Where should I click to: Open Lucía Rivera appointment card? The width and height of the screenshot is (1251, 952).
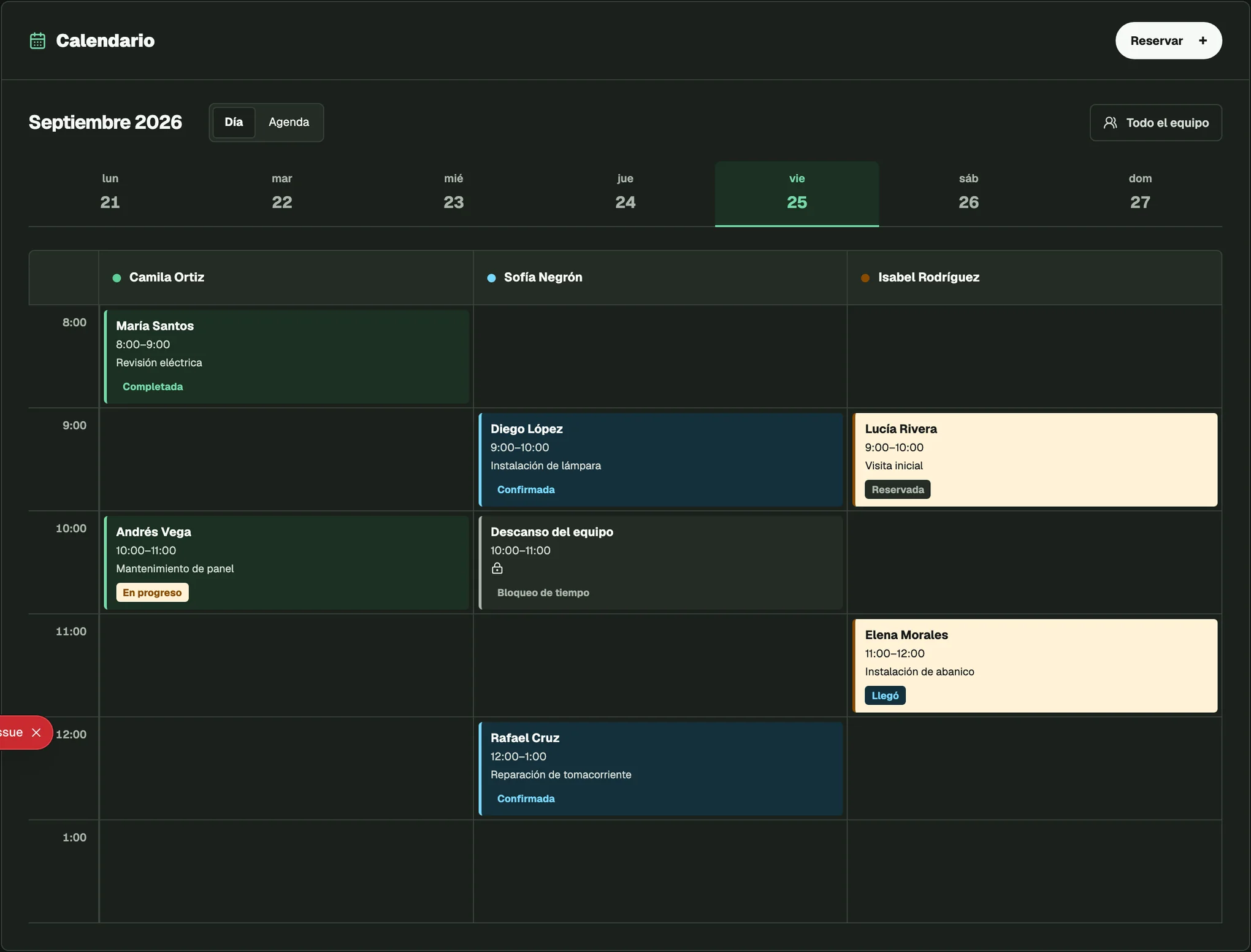tap(1035, 459)
